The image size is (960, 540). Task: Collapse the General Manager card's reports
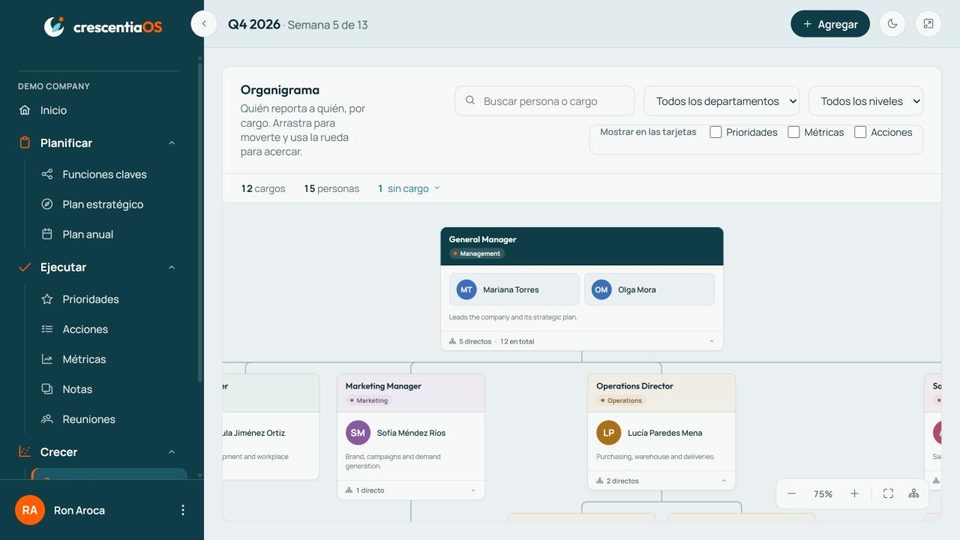point(711,341)
